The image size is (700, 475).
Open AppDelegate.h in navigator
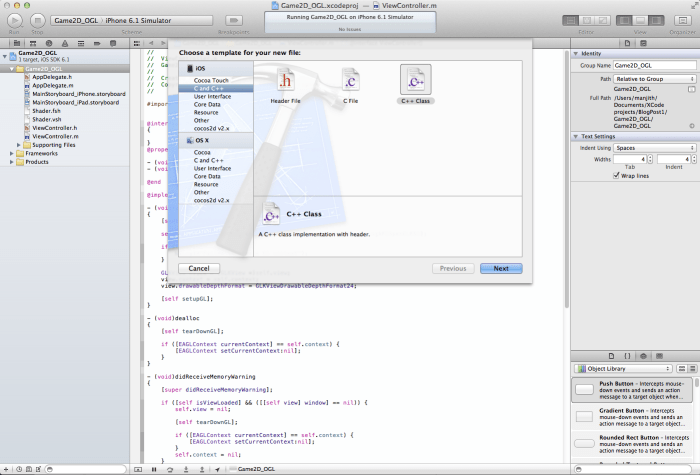pyautogui.click(x=52, y=77)
